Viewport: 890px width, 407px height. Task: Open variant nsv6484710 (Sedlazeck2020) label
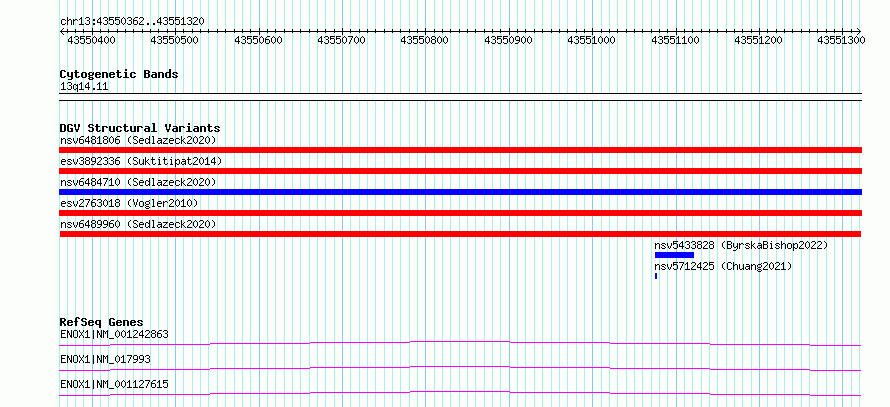(138, 182)
